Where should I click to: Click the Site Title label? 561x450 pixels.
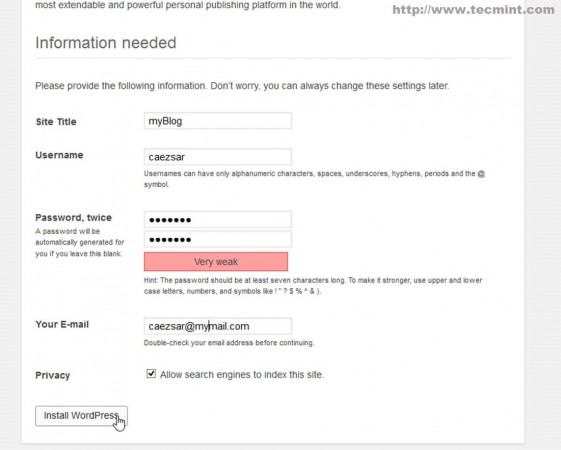tap(56, 122)
